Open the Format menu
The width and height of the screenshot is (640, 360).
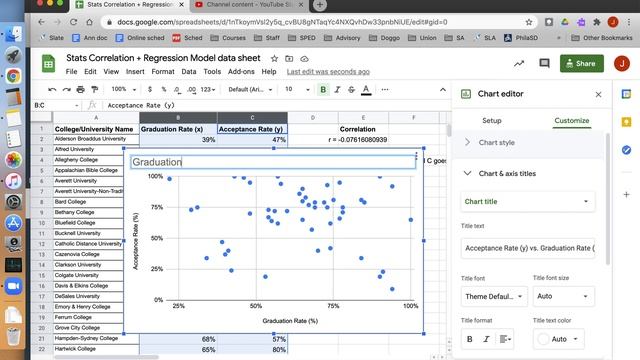pos(163,71)
